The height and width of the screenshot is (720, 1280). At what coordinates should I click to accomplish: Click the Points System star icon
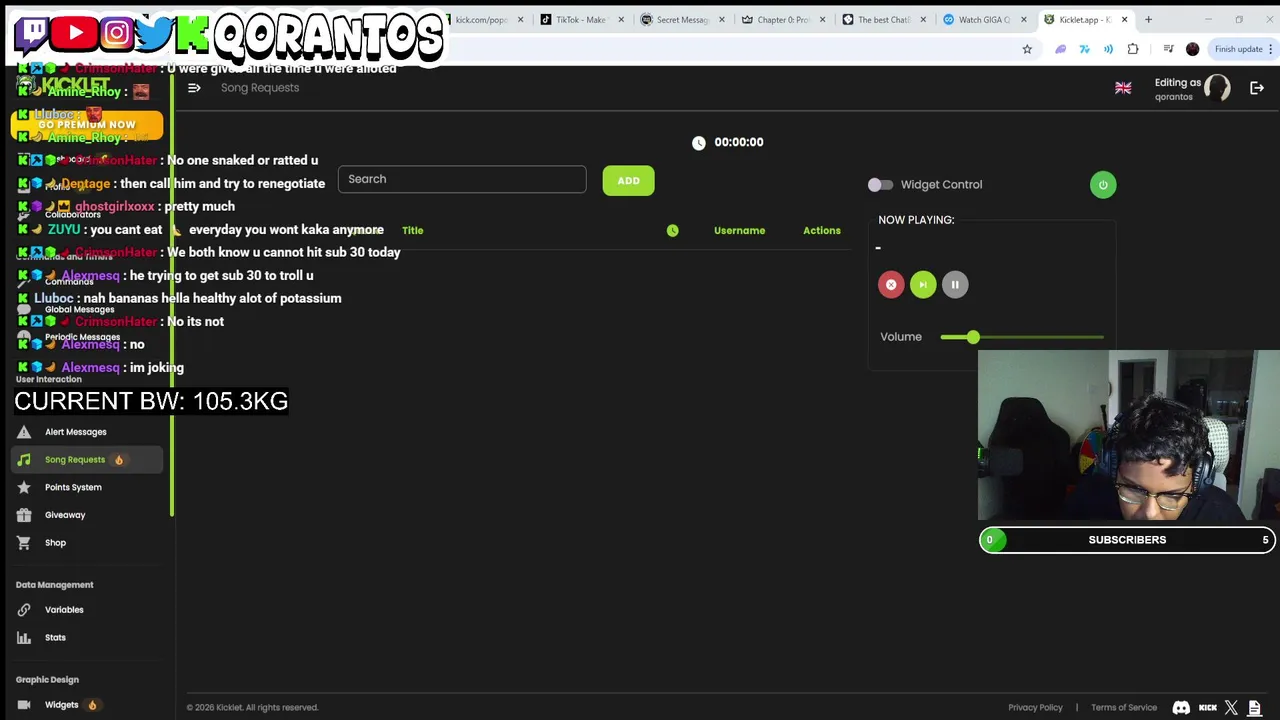[24, 487]
